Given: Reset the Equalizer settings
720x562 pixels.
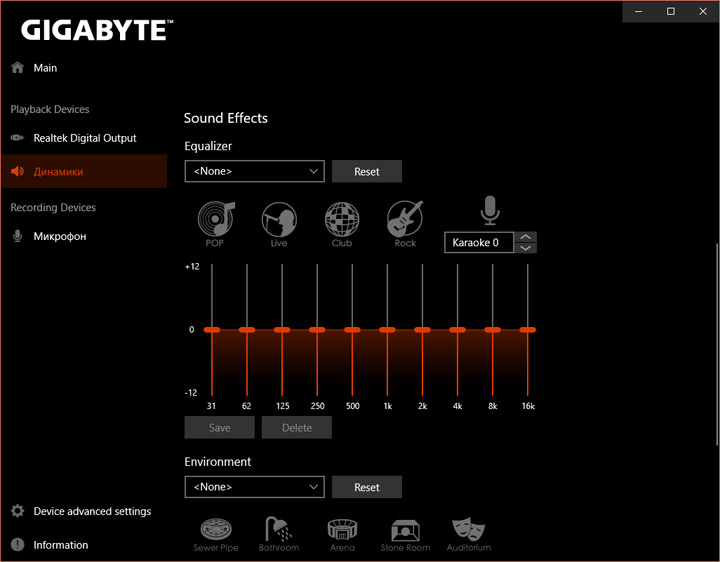Looking at the screenshot, I should click(367, 171).
